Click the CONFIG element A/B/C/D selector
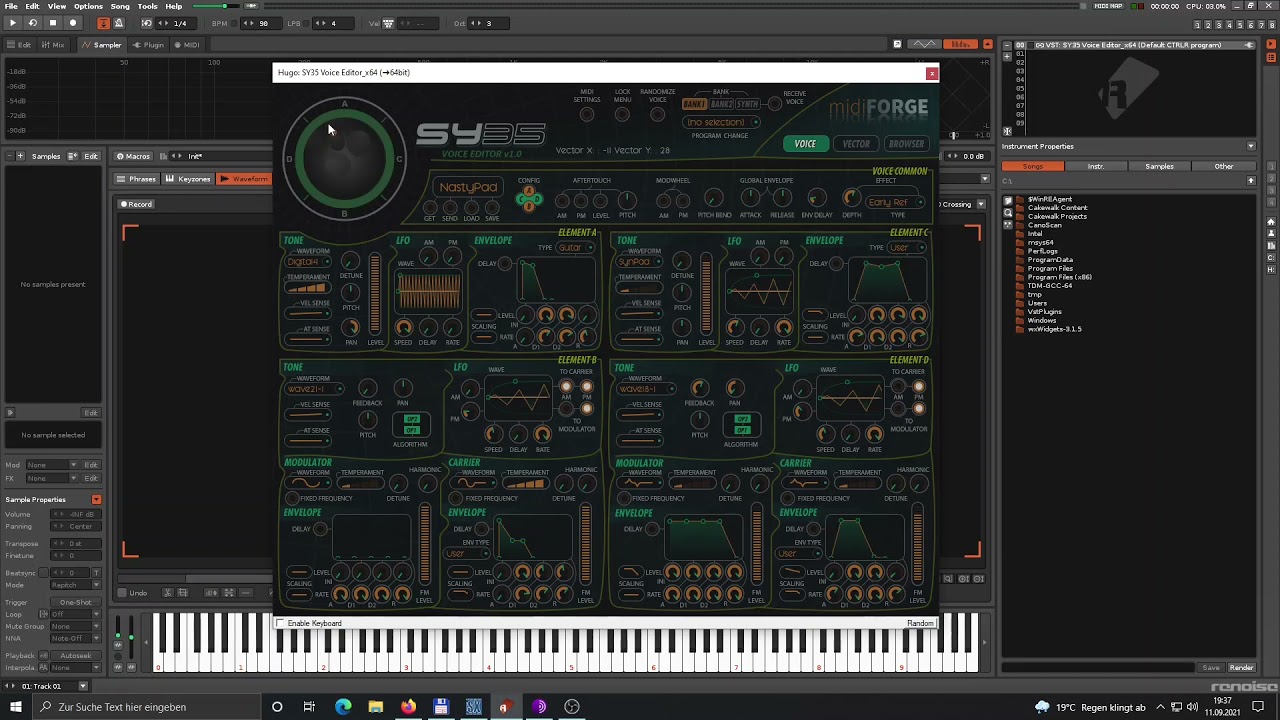The image size is (1280, 720). tap(529, 199)
